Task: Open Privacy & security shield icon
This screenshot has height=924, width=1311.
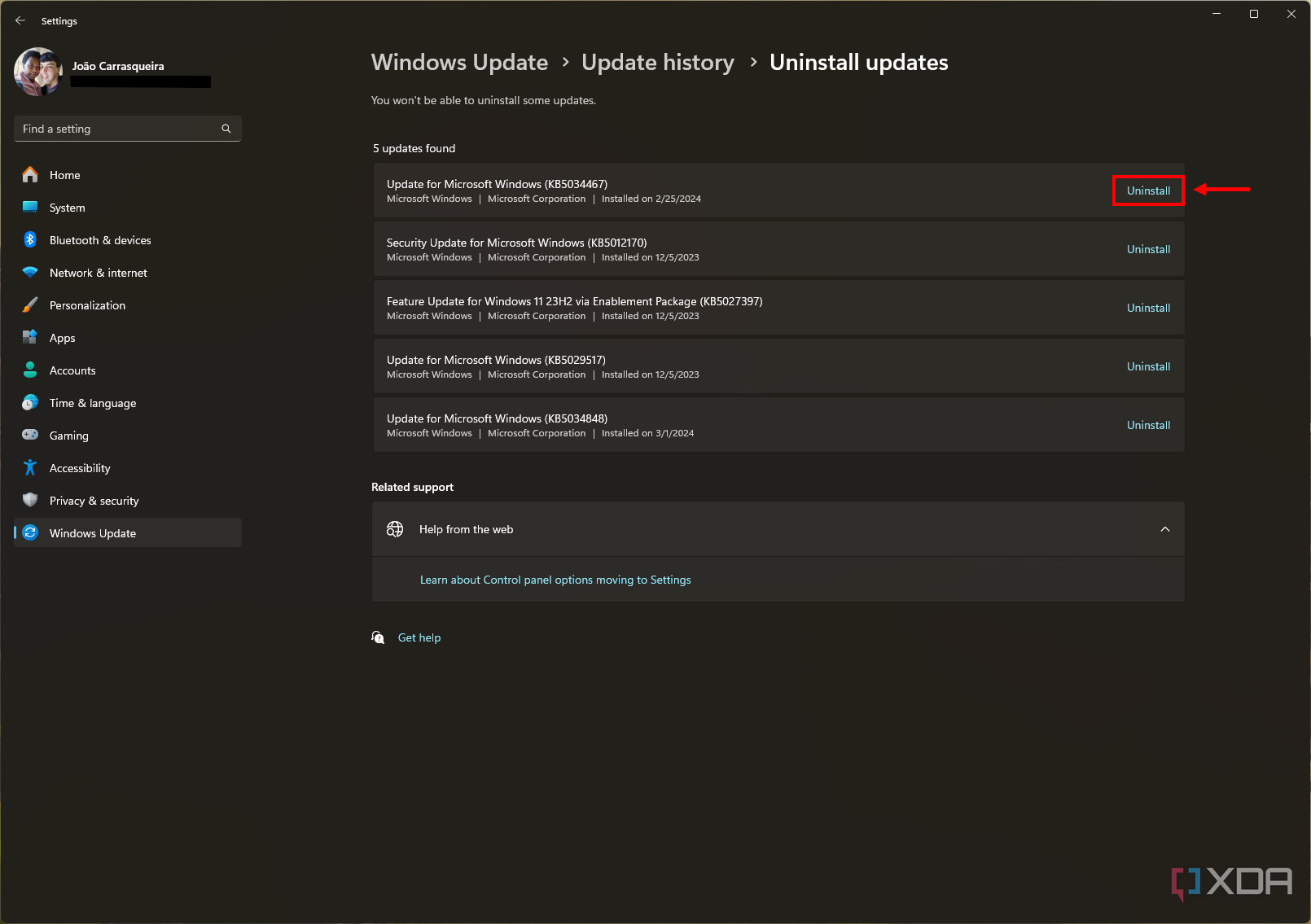Action: click(30, 501)
